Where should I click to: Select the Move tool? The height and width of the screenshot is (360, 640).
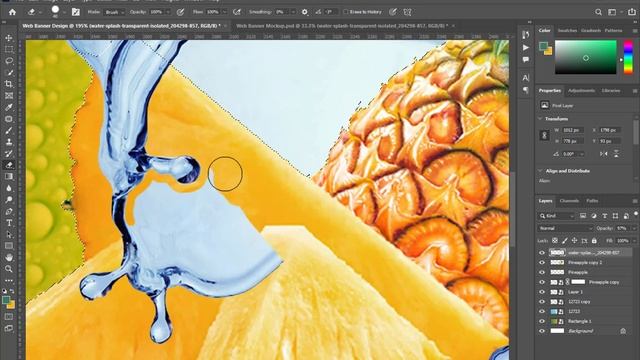click(9, 38)
